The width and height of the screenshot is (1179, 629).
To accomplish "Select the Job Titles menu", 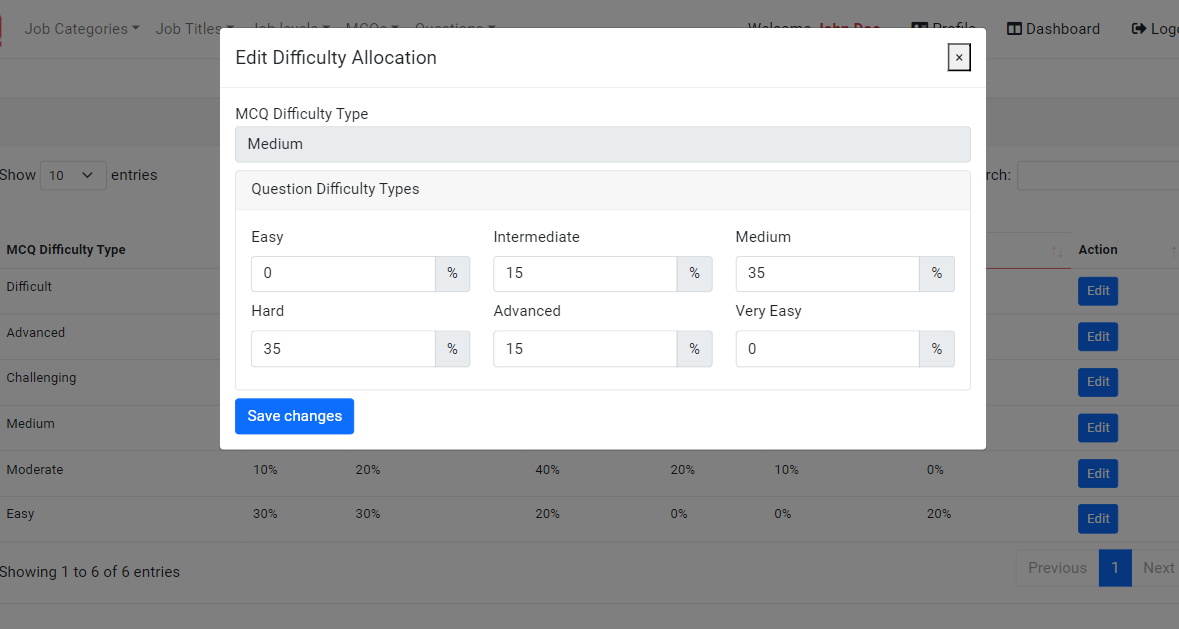I will (x=193, y=28).
